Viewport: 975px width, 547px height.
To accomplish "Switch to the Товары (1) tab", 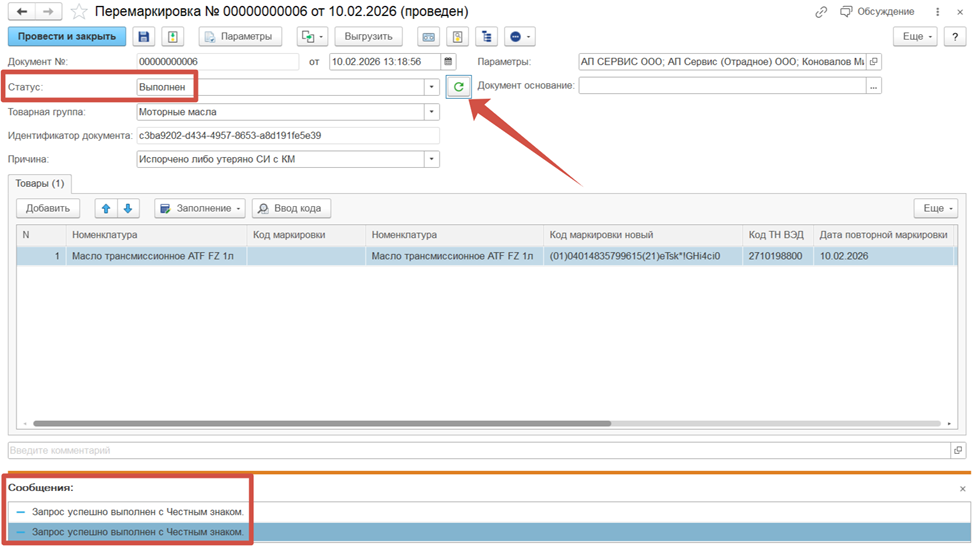I will tap(40, 183).
